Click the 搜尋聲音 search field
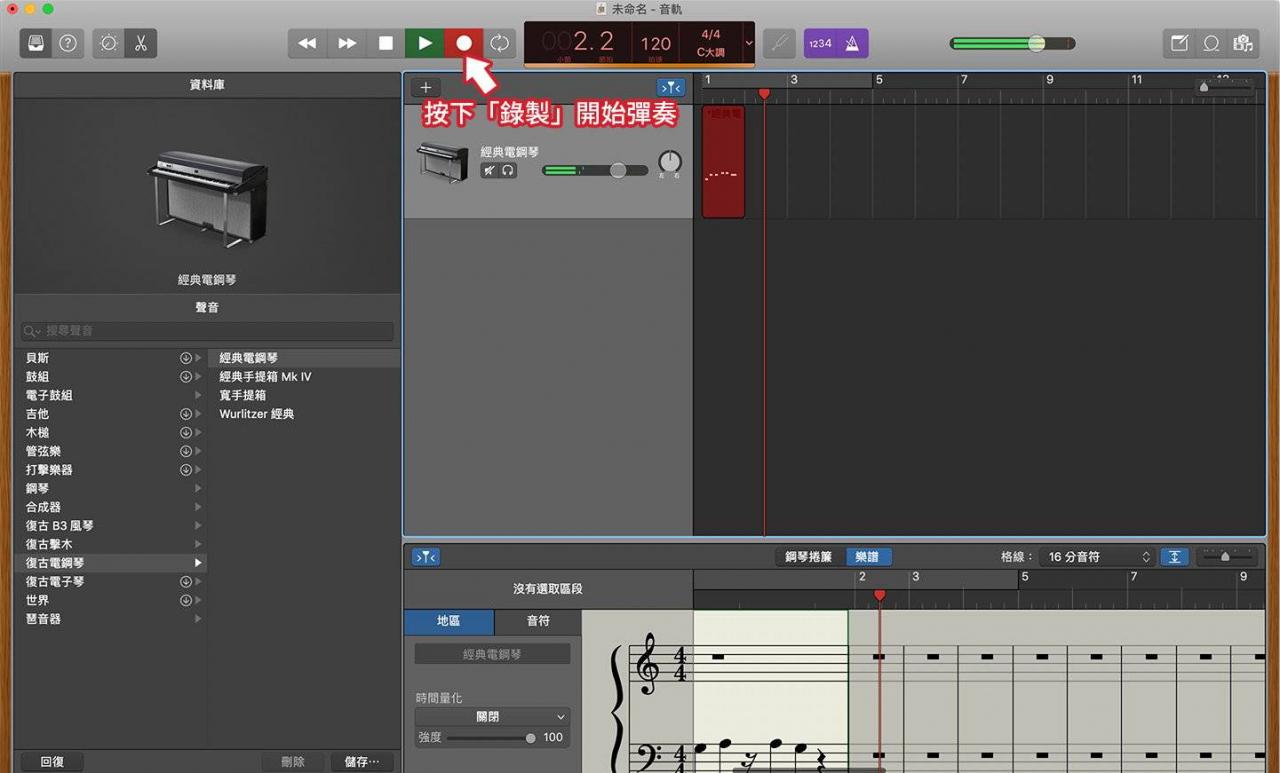Image resolution: width=1280 pixels, height=773 pixels. (x=207, y=331)
